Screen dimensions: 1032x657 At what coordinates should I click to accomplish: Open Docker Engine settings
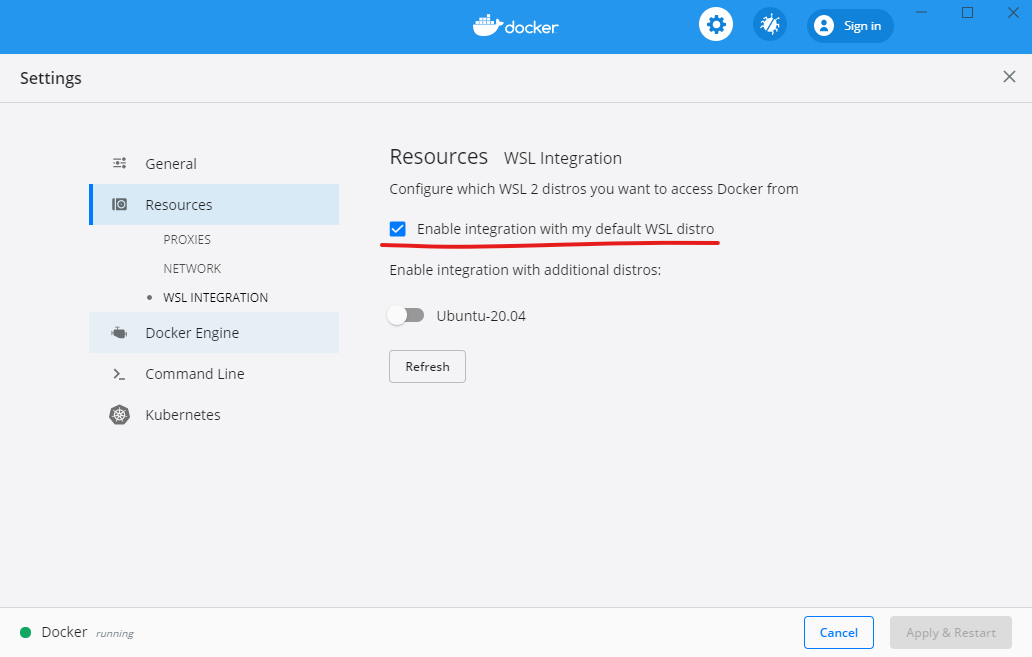(214, 332)
